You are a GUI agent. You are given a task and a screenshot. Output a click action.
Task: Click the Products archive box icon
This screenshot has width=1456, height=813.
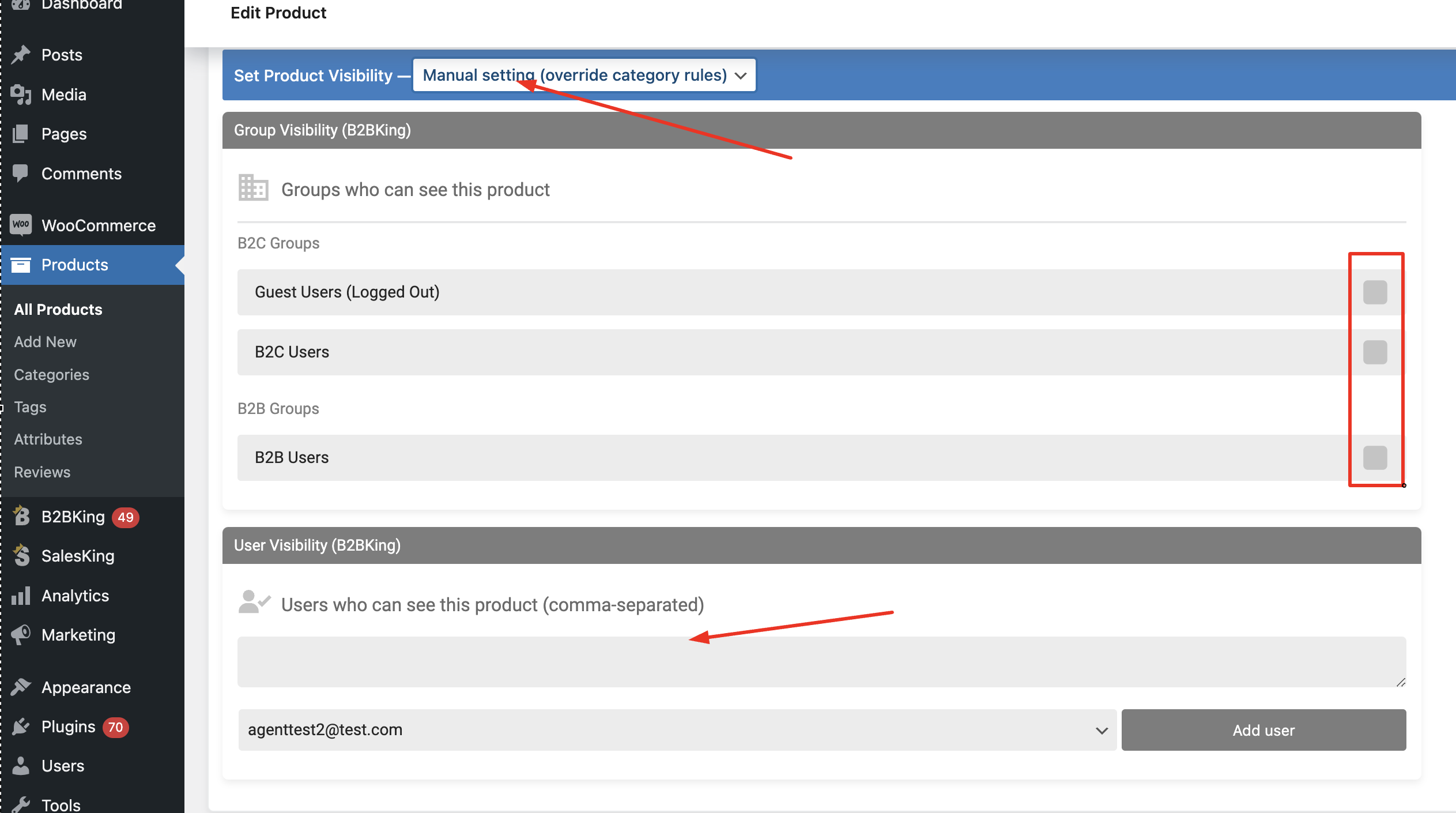pos(21,265)
